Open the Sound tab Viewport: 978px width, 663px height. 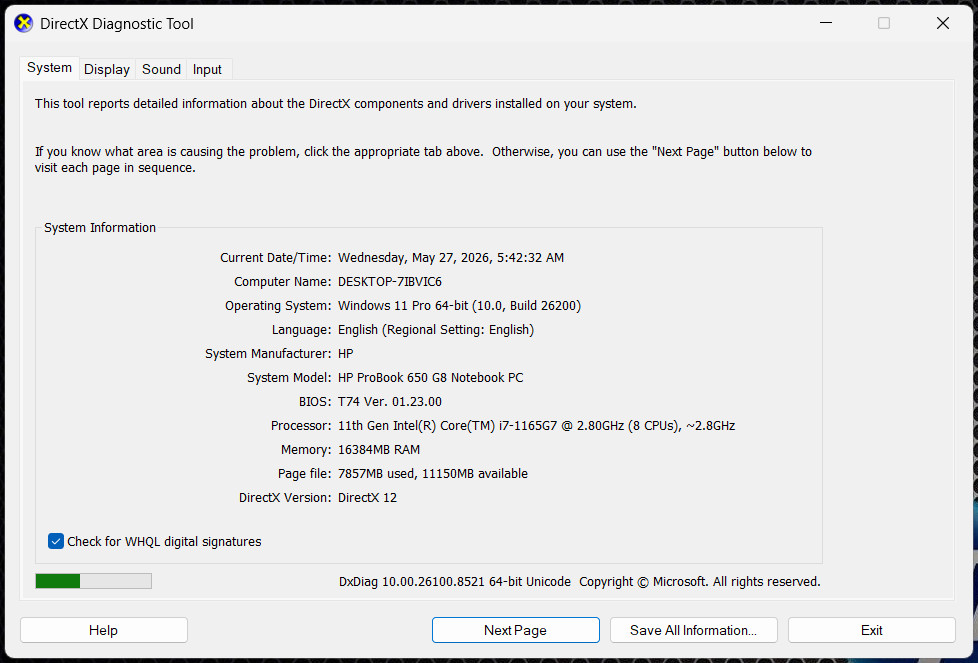pos(161,69)
